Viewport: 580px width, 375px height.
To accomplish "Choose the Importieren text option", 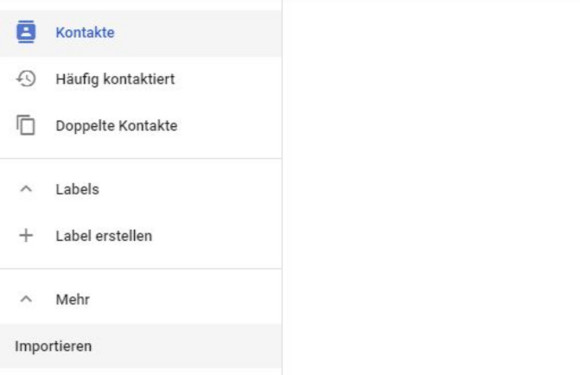I will pyautogui.click(x=53, y=347).
